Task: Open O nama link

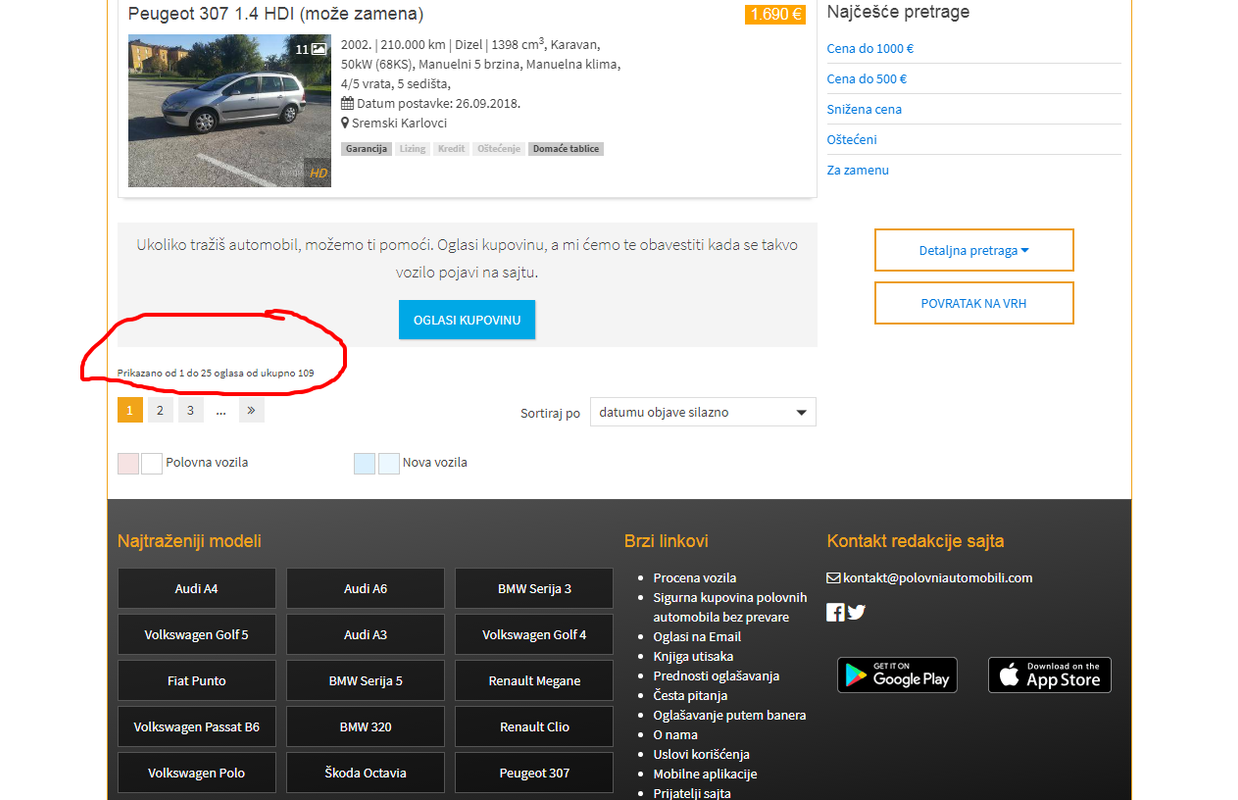Action: (x=676, y=734)
